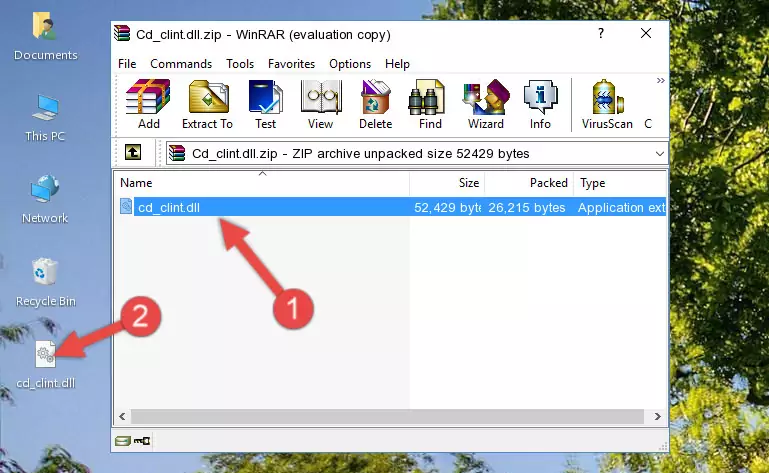Expand the hidden toolbar buttons chevron
Screen dimensions: 769x473
coord(661,80)
